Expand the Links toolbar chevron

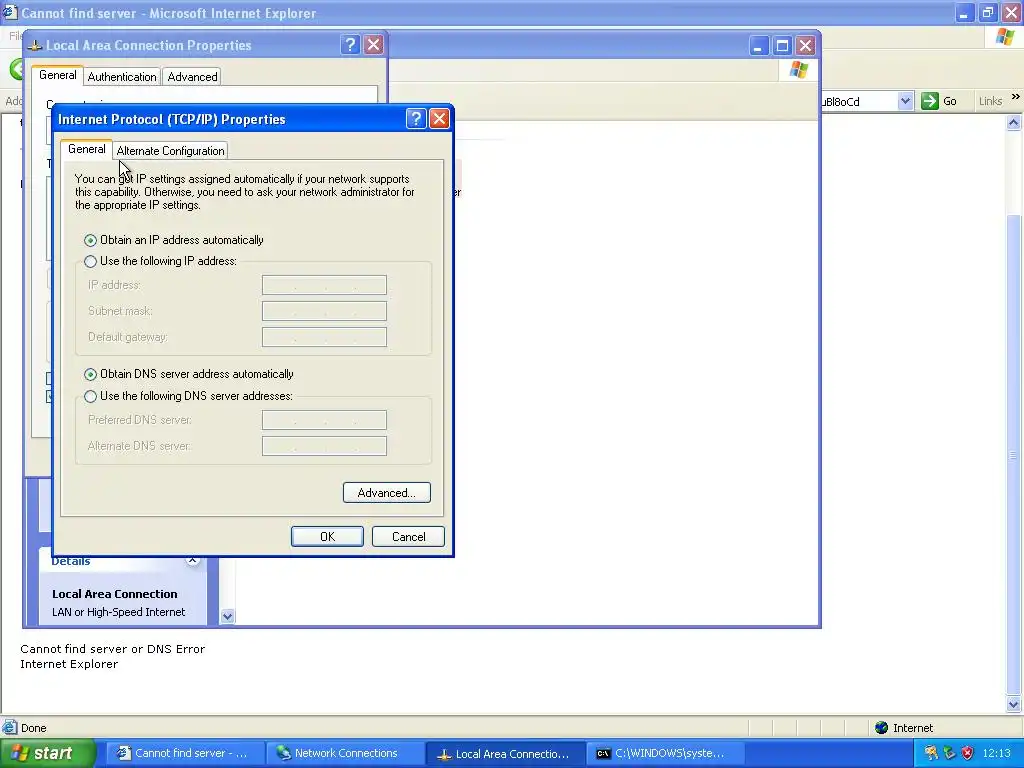[x=1016, y=97]
